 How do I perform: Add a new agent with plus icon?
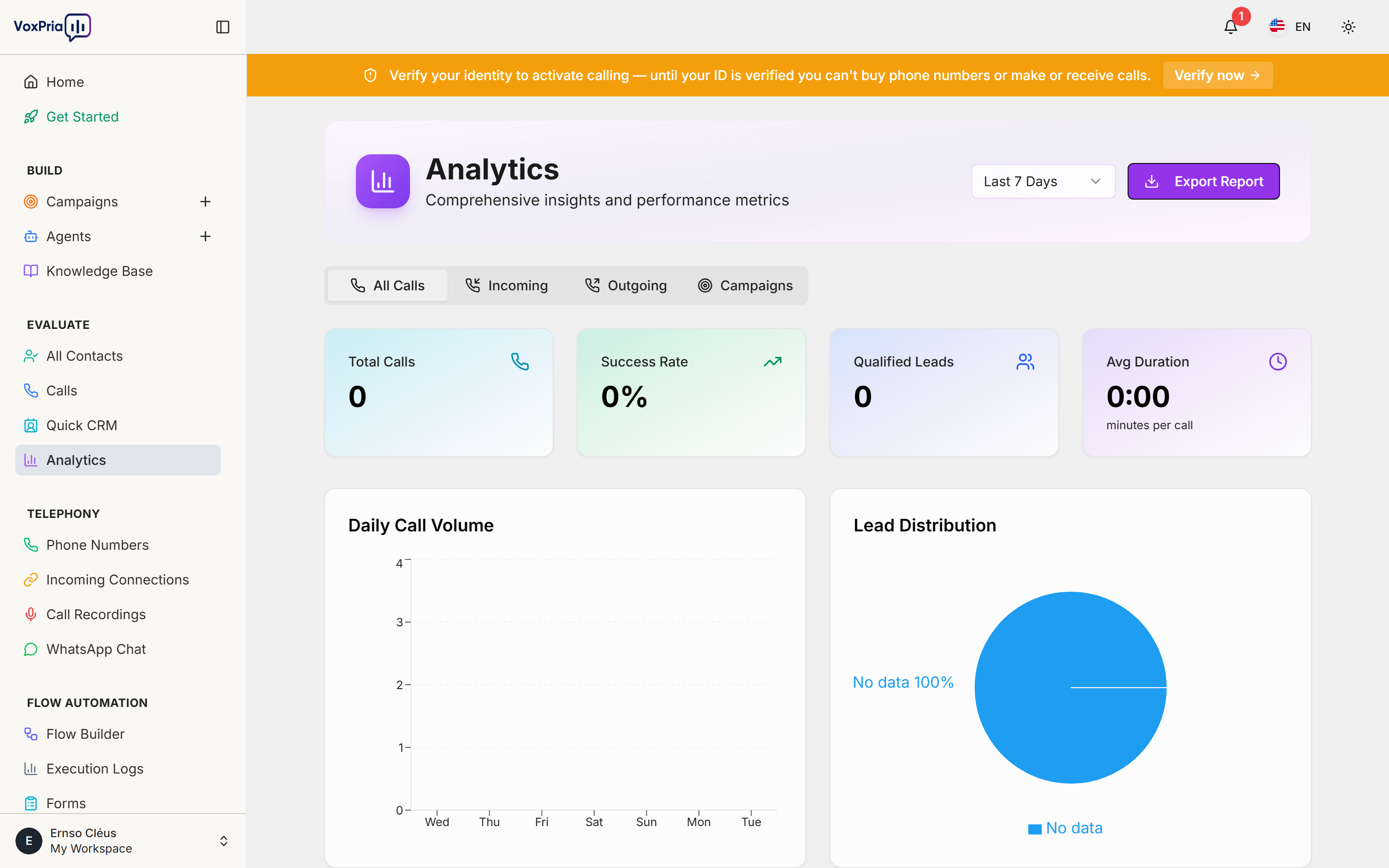tap(205, 236)
